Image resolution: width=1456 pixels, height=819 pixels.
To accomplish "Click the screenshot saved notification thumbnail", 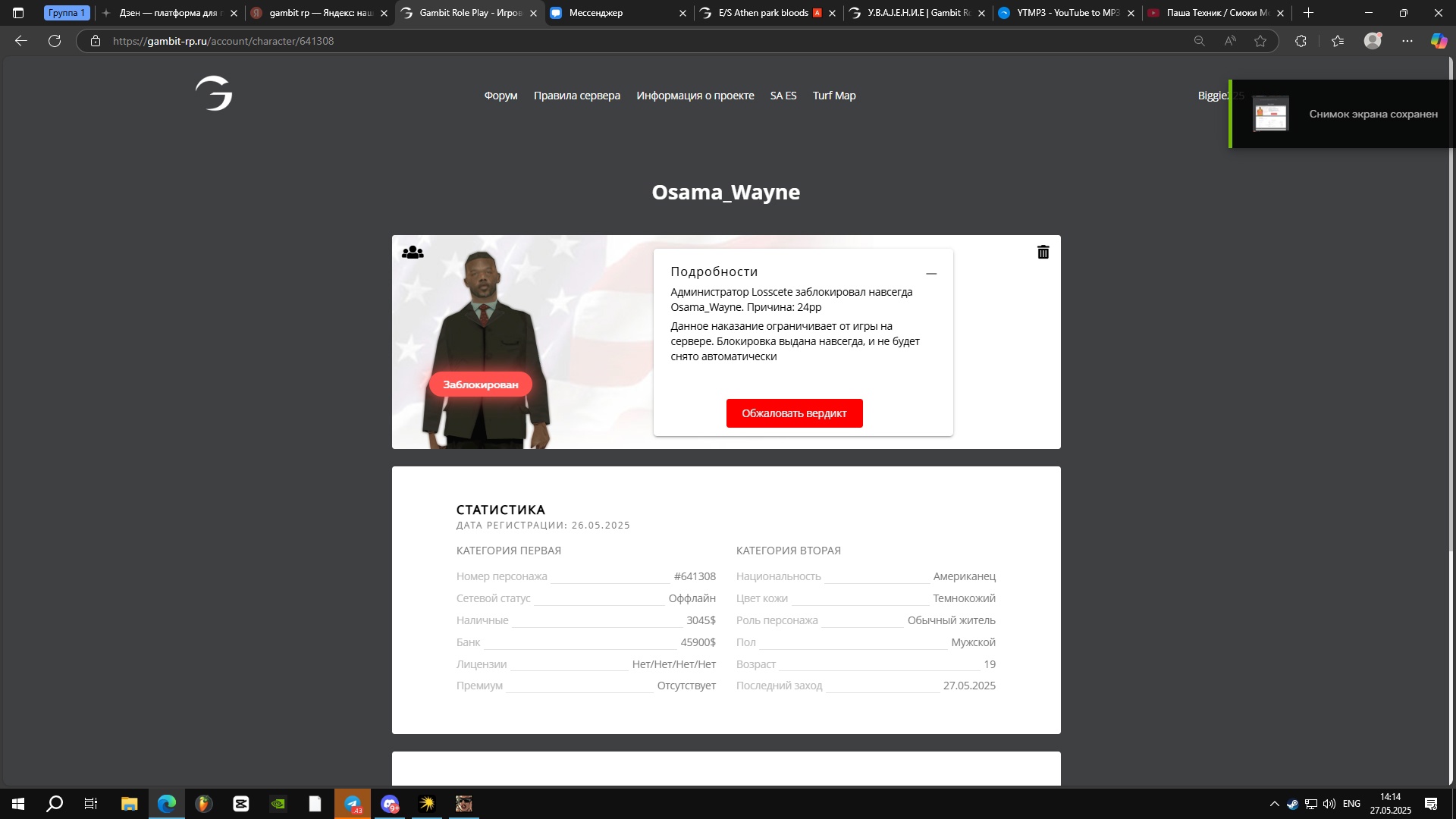I will coord(1270,114).
